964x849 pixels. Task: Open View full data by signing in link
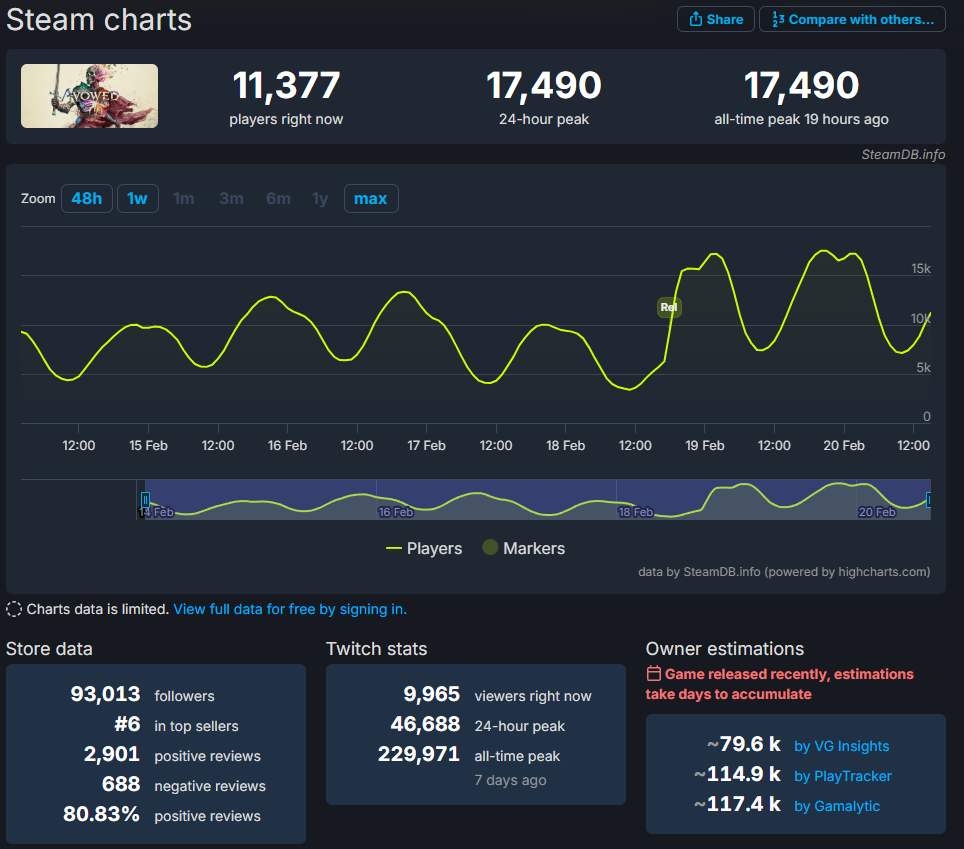click(x=290, y=609)
